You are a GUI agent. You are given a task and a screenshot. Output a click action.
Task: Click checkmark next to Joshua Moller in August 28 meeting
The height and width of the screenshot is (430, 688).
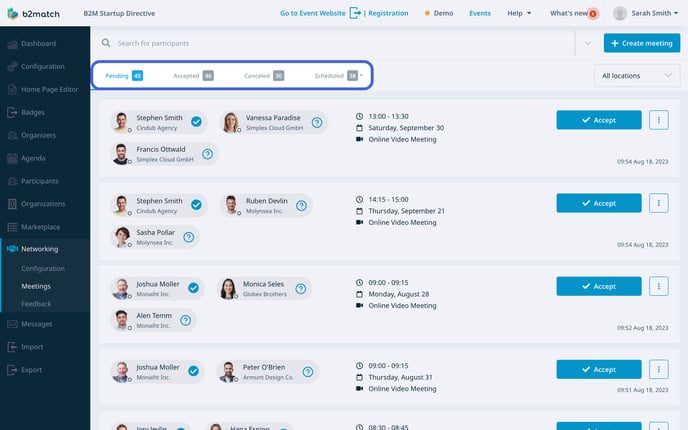193,288
